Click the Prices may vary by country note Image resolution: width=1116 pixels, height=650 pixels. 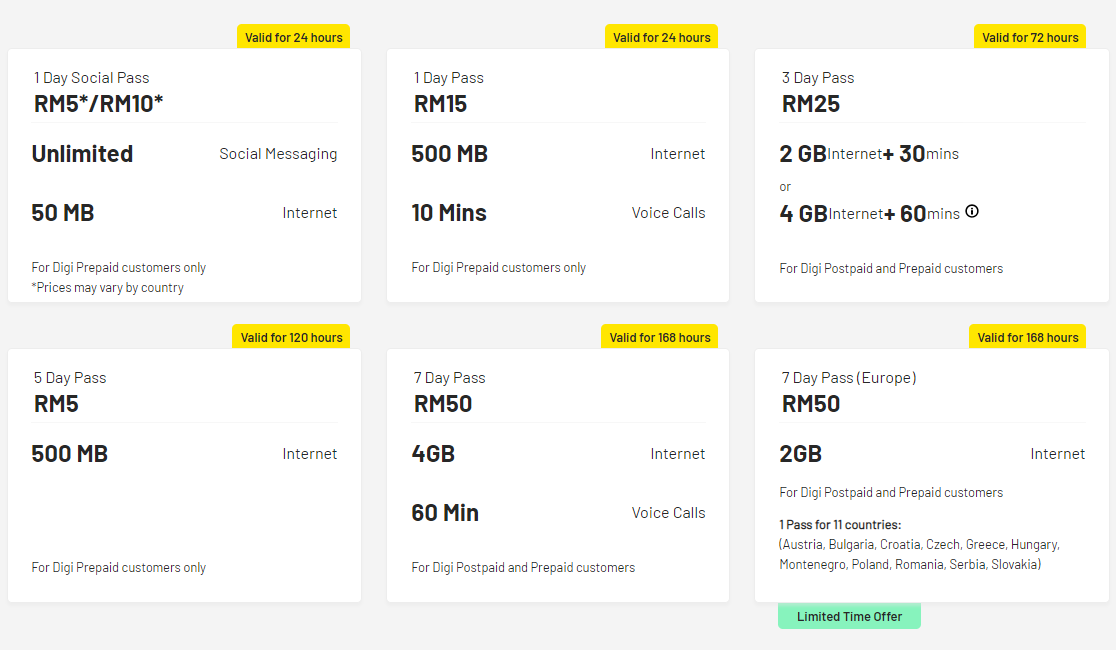click(108, 288)
